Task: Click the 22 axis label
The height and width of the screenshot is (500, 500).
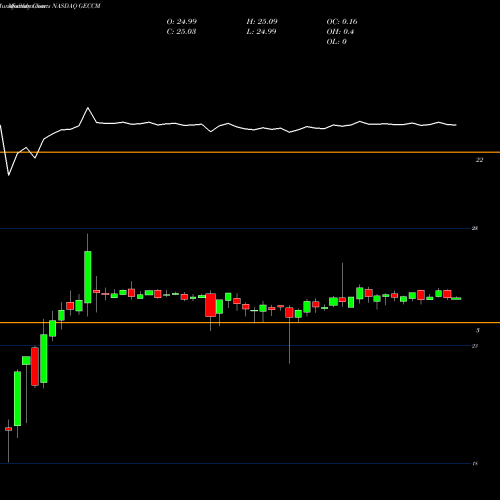Action: [x=479, y=160]
